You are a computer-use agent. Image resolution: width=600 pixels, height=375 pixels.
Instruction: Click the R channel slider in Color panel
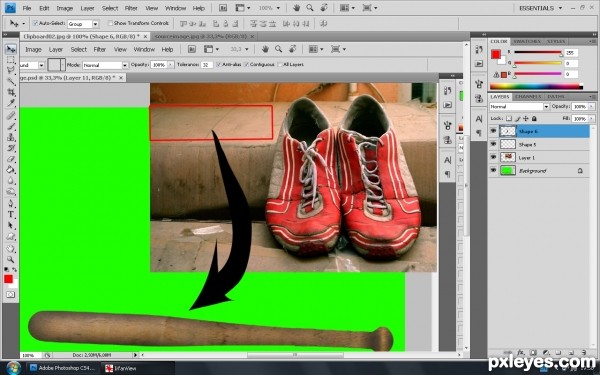(x=538, y=52)
